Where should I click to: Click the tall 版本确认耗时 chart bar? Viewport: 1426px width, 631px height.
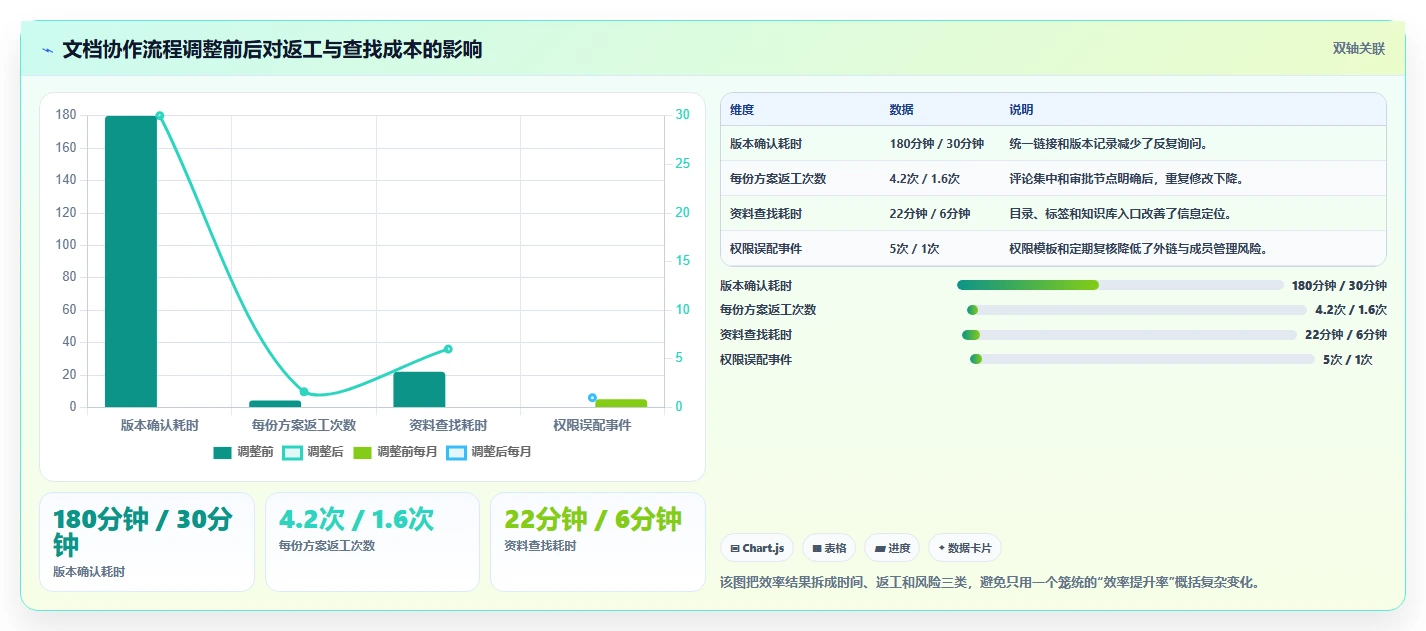click(x=131, y=262)
